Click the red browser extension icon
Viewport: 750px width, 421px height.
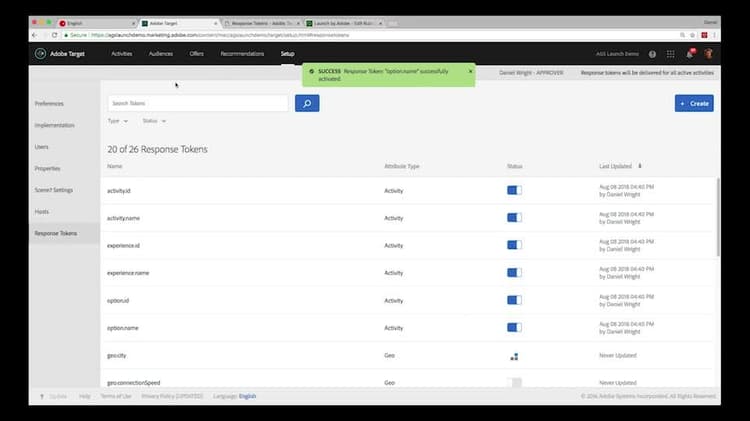704,35
